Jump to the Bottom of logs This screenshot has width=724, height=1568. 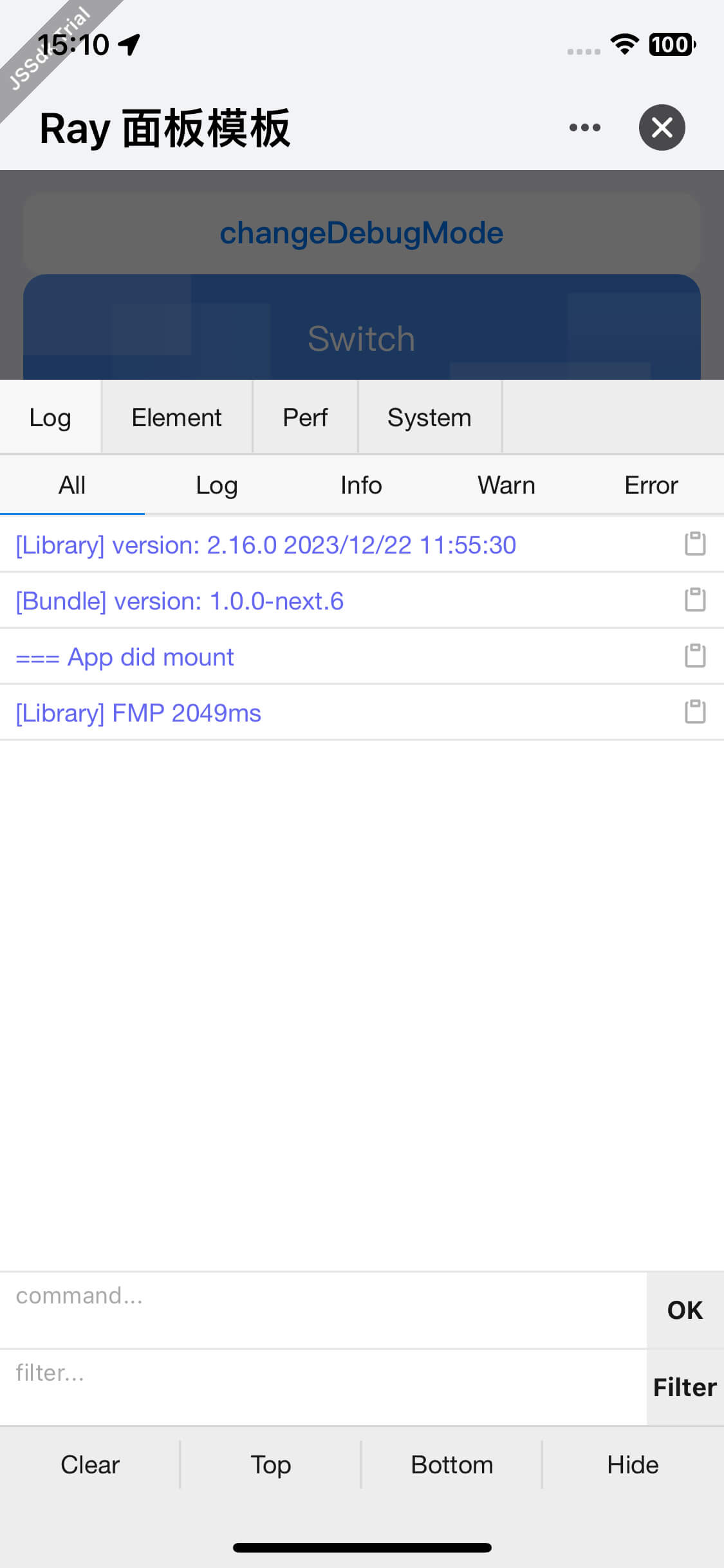[x=452, y=1465]
